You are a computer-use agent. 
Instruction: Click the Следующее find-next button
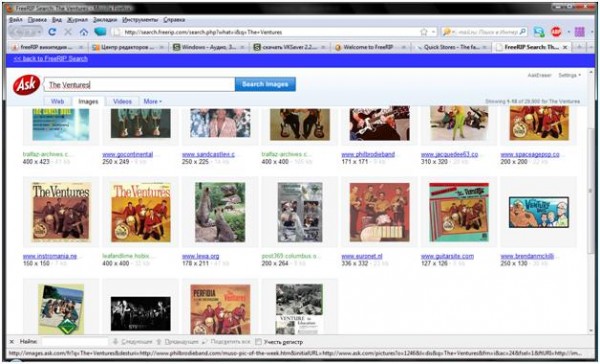[133, 342]
